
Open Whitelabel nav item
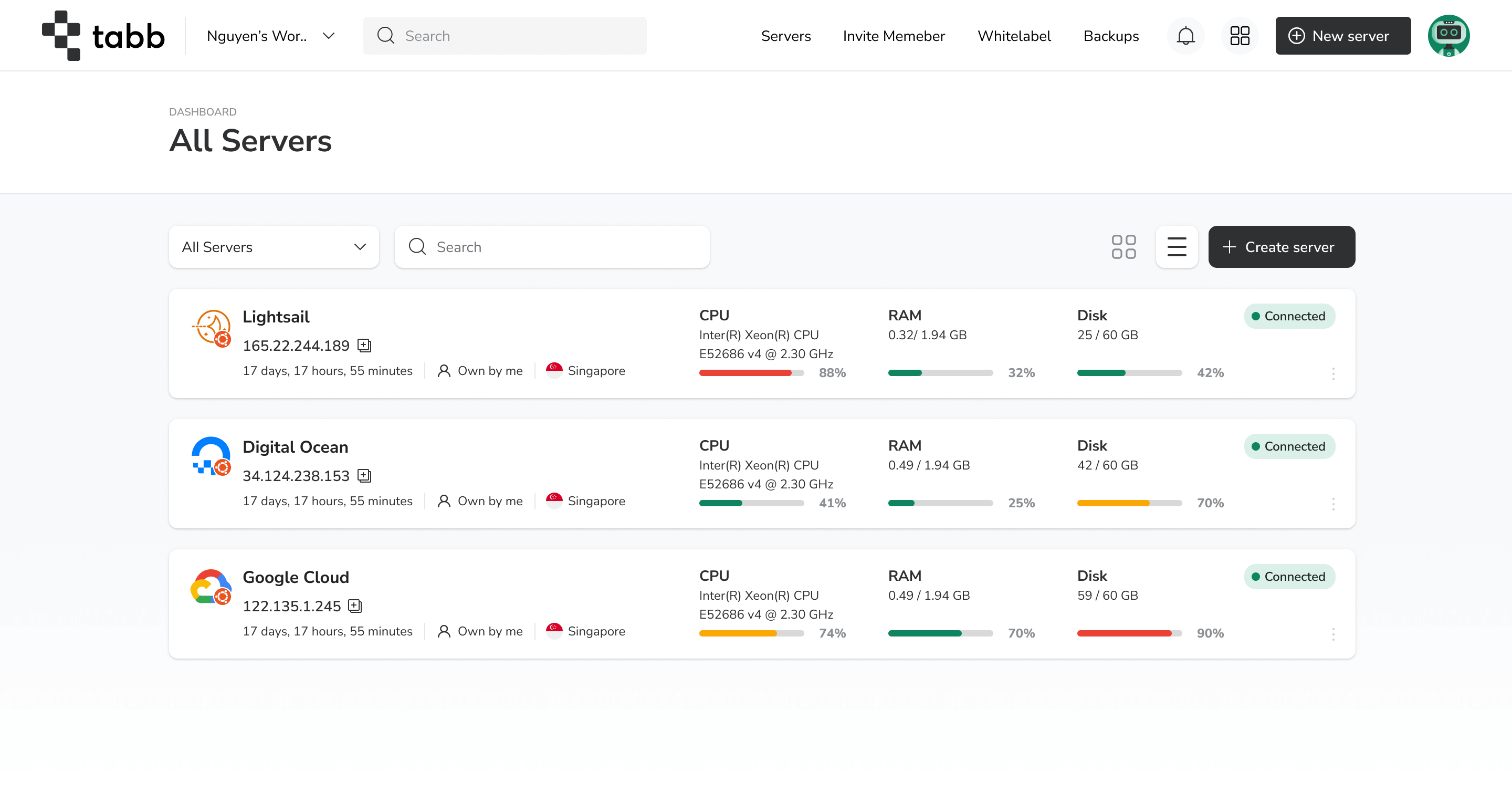click(x=1014, y=36)
